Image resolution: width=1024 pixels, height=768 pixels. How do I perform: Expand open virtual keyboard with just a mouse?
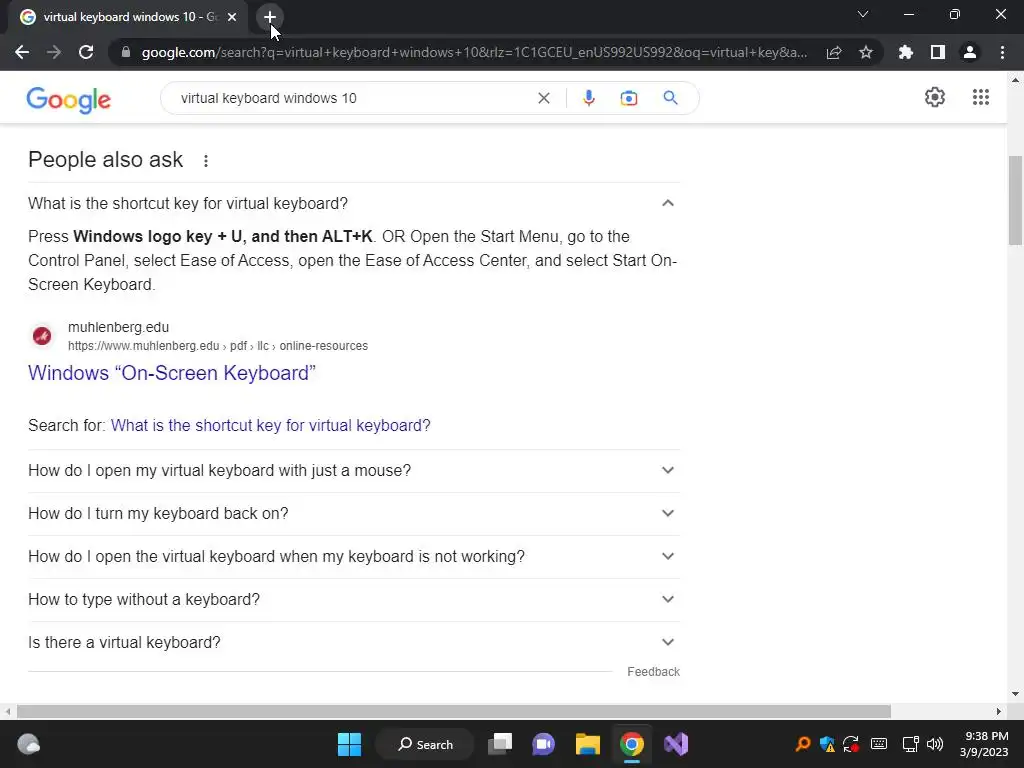pyautogui.click(x=353, y=471)
